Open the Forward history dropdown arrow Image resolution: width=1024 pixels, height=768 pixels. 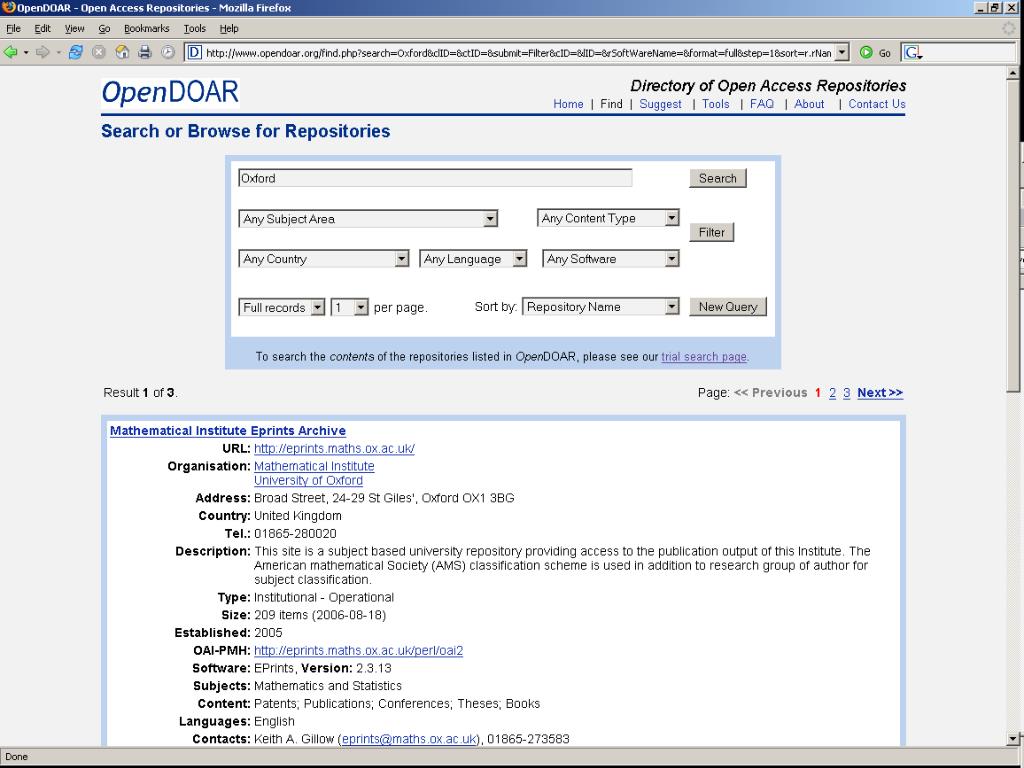click(x=58, y=52)
